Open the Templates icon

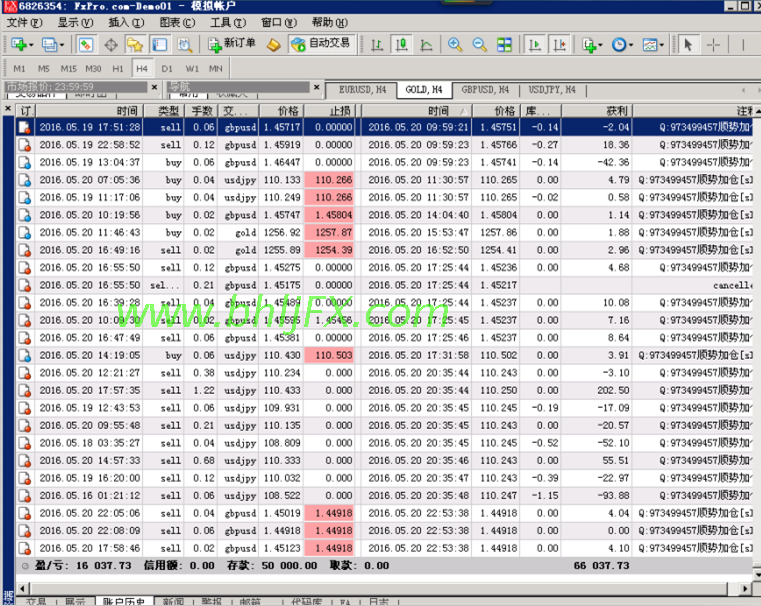650,45
